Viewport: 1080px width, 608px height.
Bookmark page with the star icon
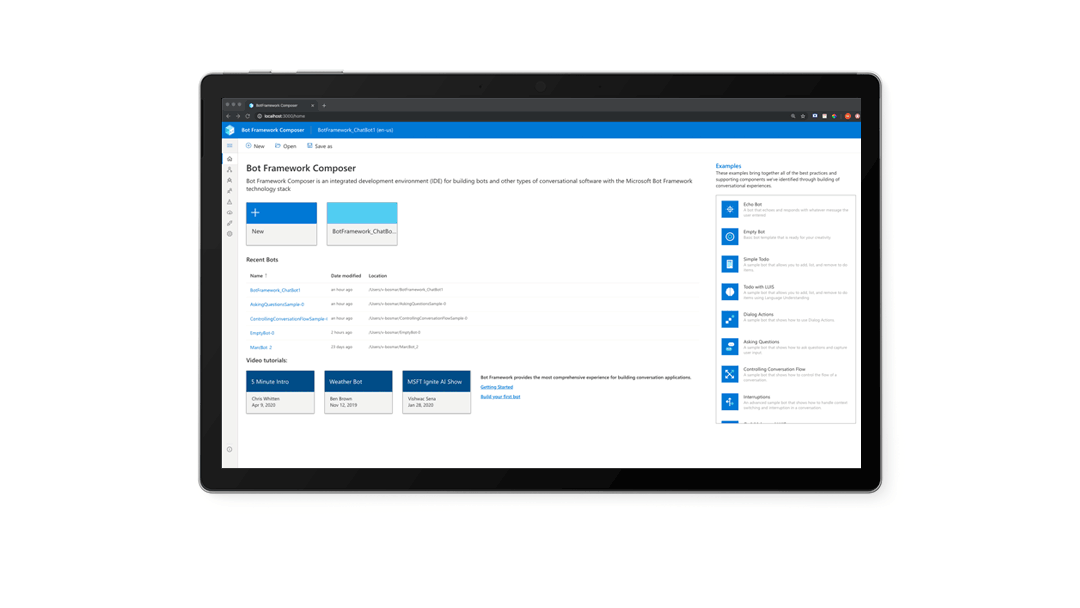pos(803,116)
